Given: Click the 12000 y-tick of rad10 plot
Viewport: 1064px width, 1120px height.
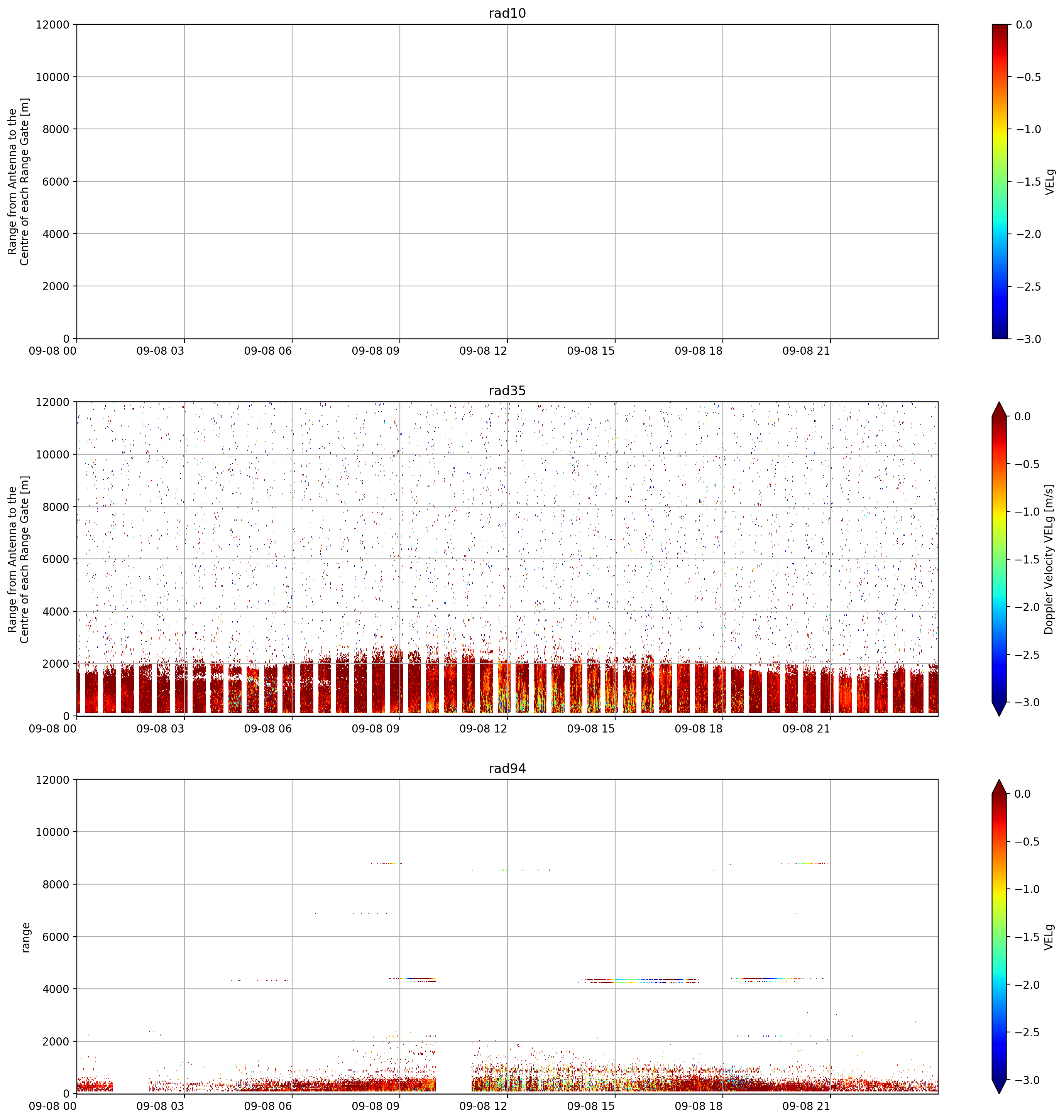Looking at the screenshot, I should tap(52, 25).
